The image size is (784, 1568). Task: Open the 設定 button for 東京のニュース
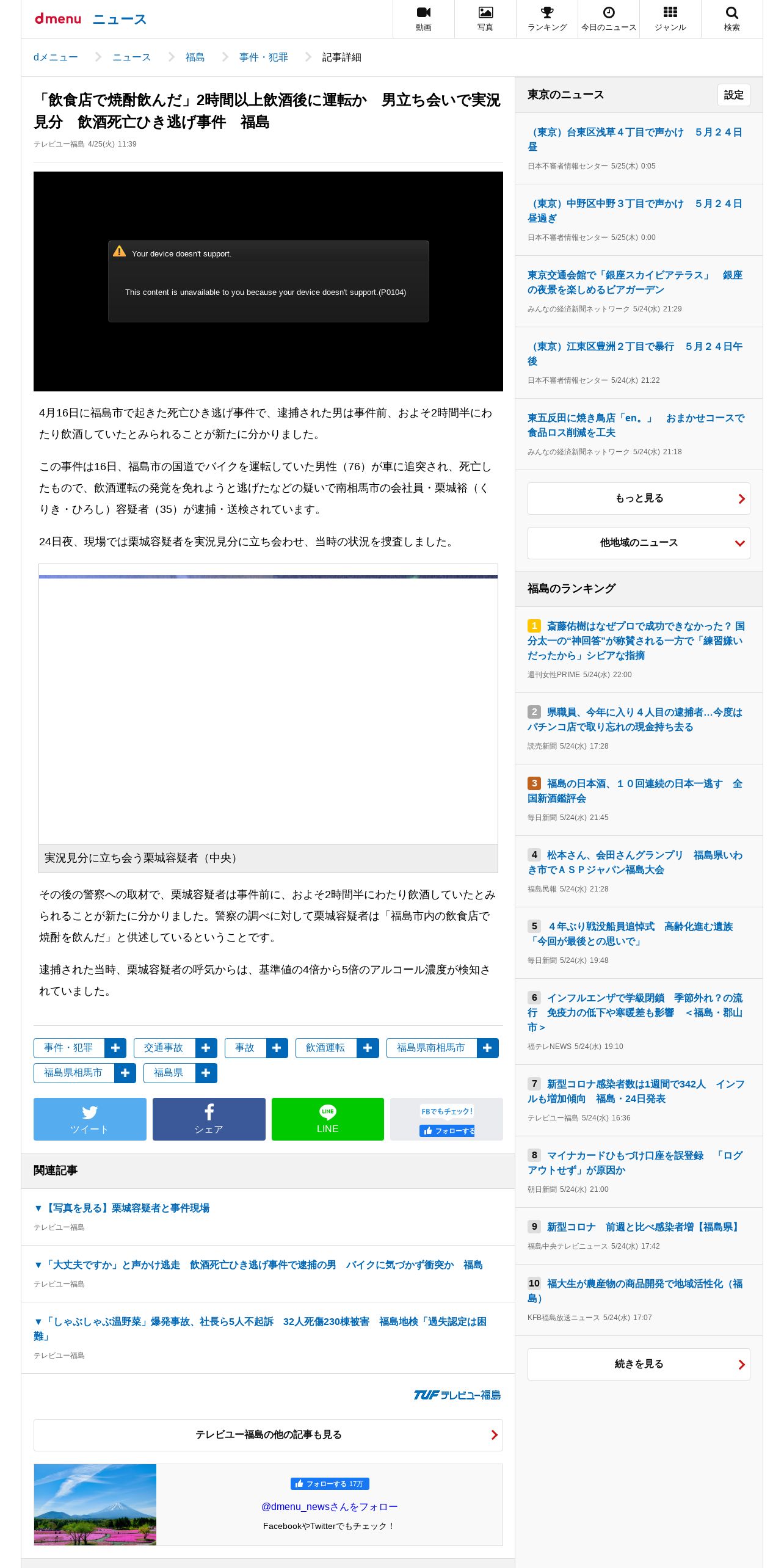(733, 95)
